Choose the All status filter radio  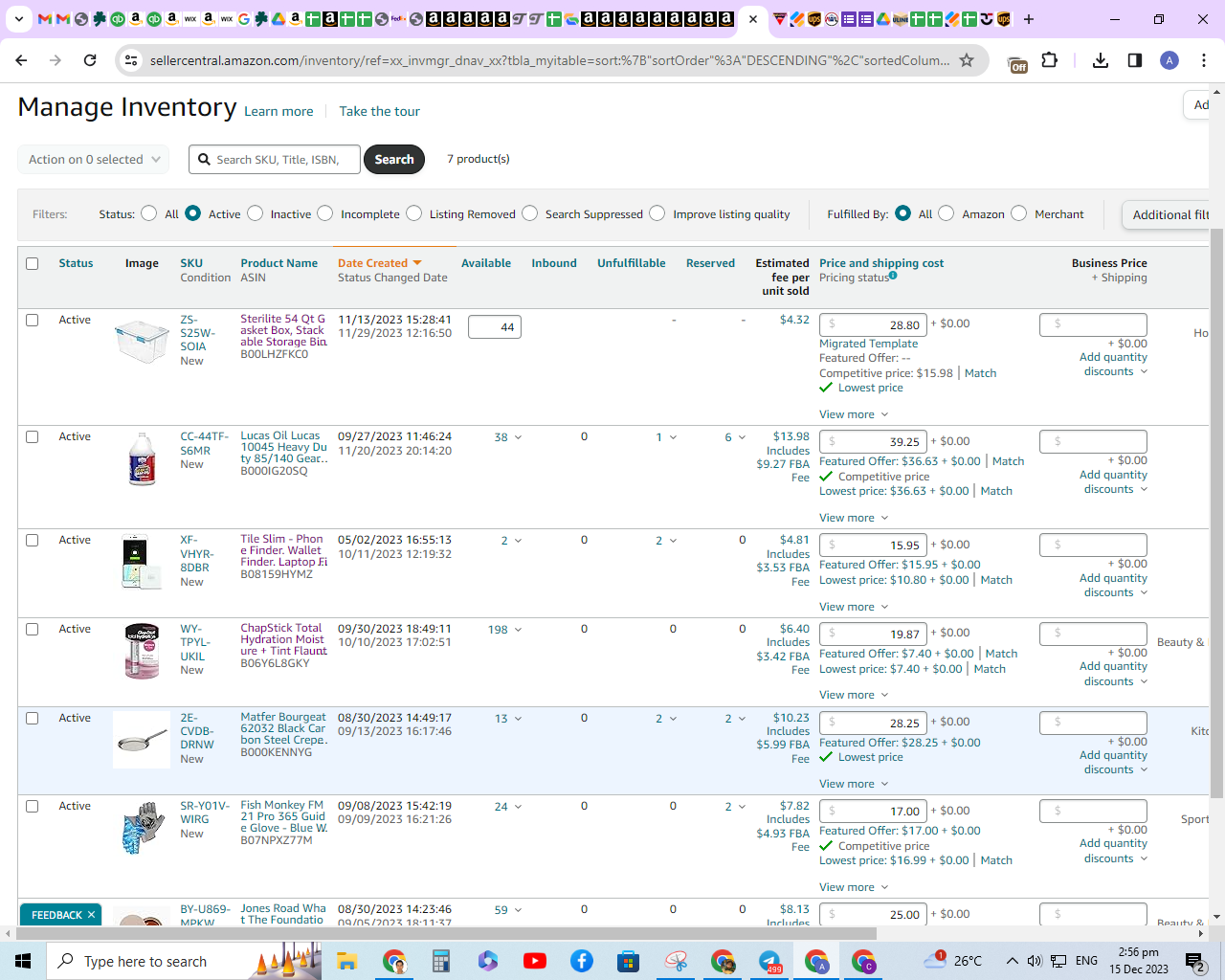pyautogui.click(x=149, y=213)
